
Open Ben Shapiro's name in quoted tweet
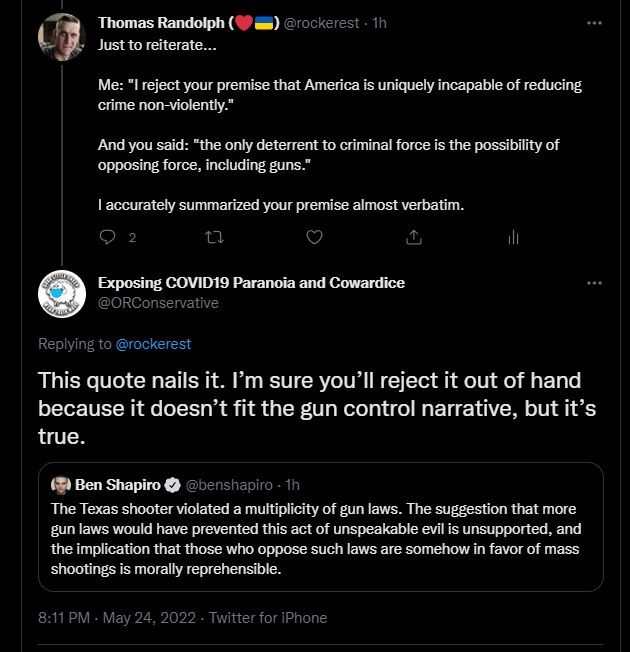pos(118,485)
